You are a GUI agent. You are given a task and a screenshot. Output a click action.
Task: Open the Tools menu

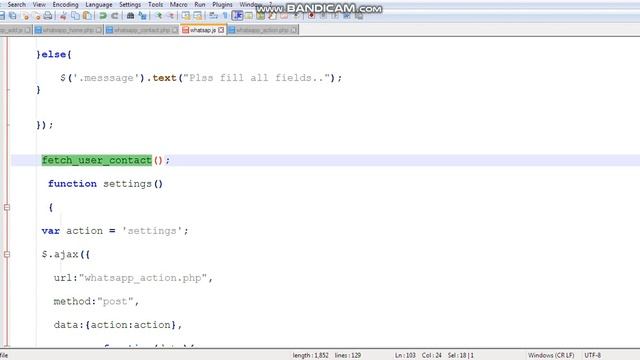(156, 4)
